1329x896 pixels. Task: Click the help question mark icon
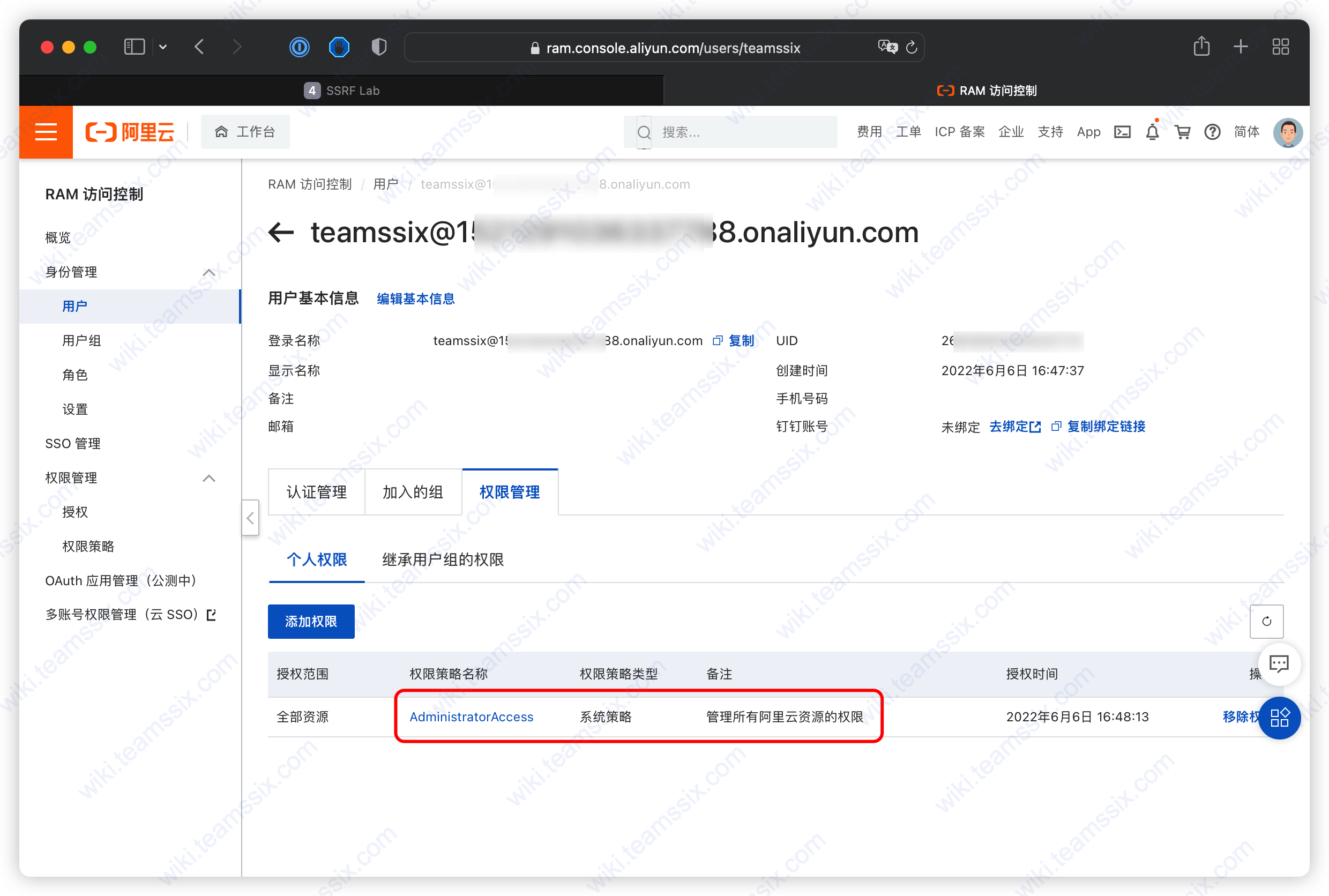(1212, 132)
